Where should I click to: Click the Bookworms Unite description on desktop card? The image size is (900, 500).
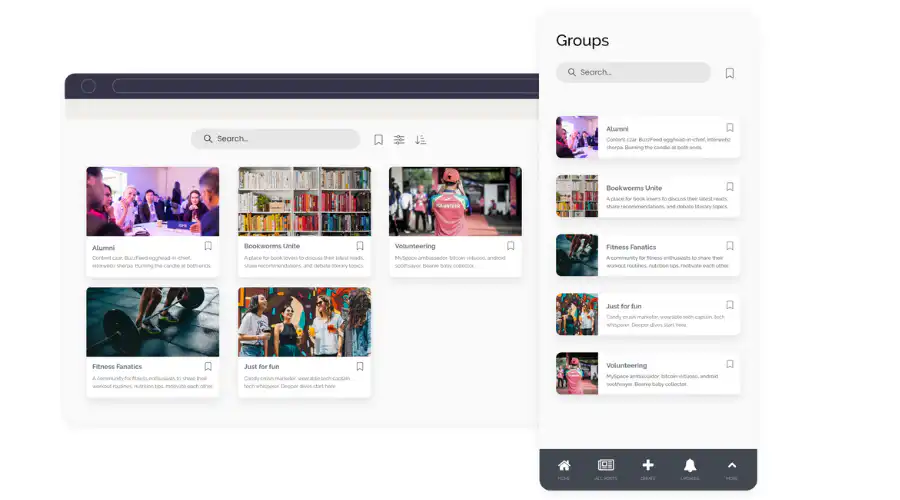[x=304, y=262]
